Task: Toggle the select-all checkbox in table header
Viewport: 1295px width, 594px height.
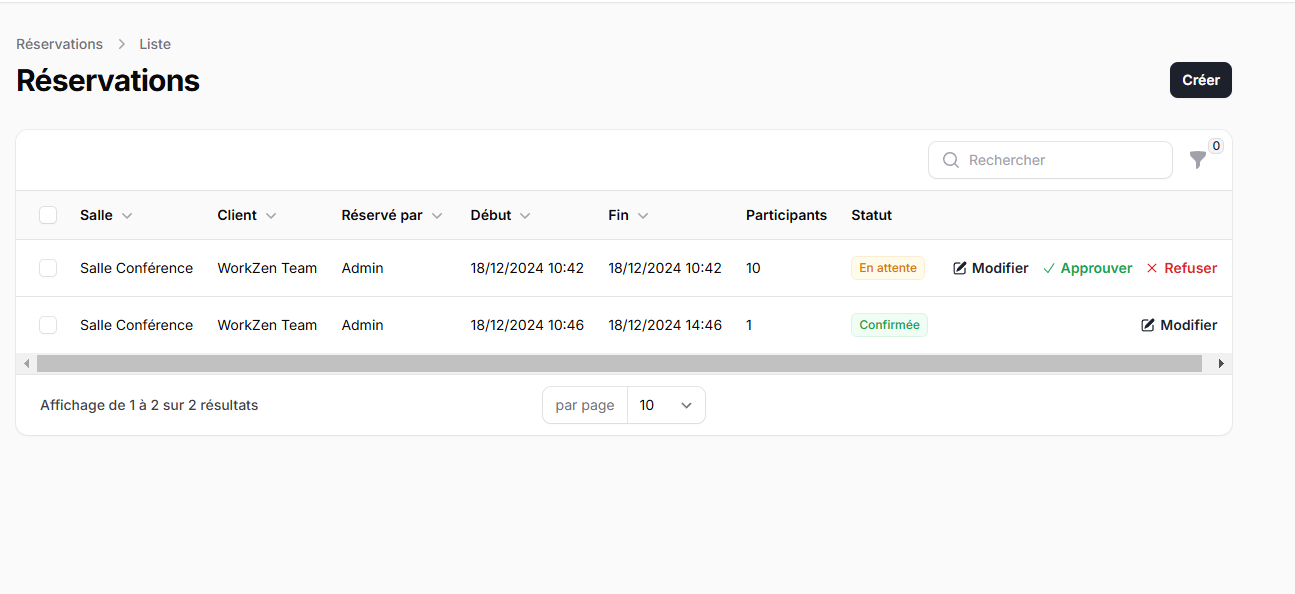Action: (48, 215)
